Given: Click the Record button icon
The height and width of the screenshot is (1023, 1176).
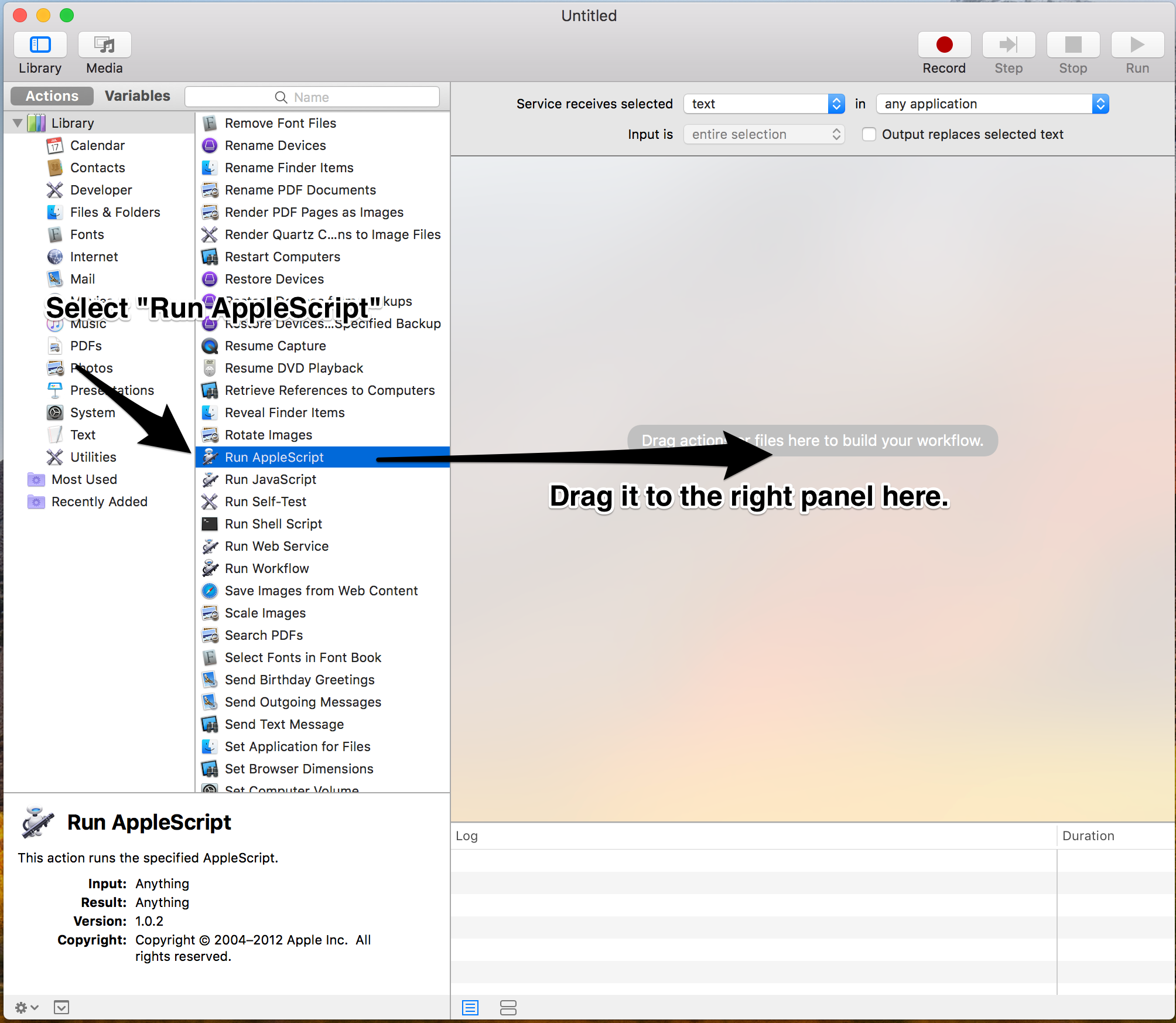Looking at the screenshot, I should (944, 45).
